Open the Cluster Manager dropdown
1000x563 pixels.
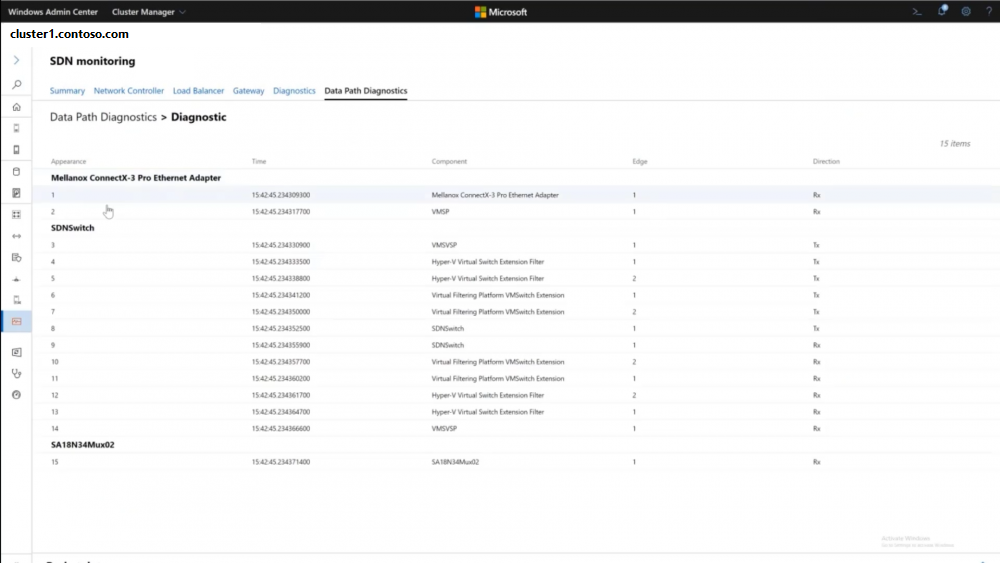[x=149, y=11]
